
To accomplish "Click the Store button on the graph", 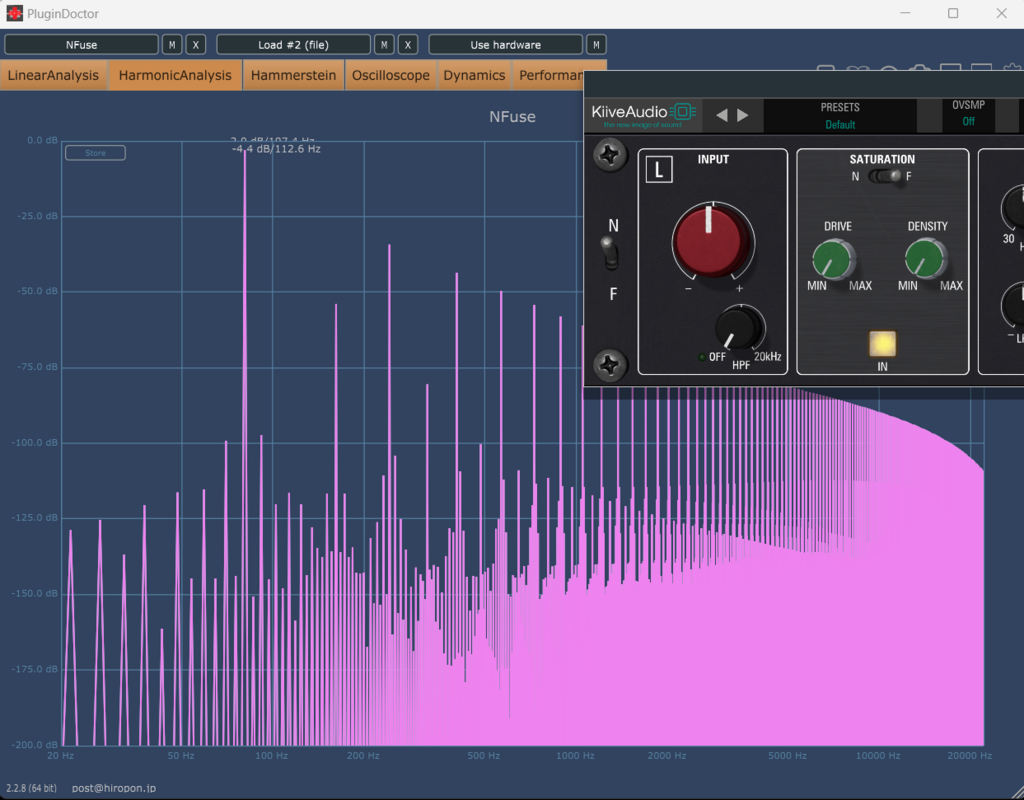I will pos(95,153).
